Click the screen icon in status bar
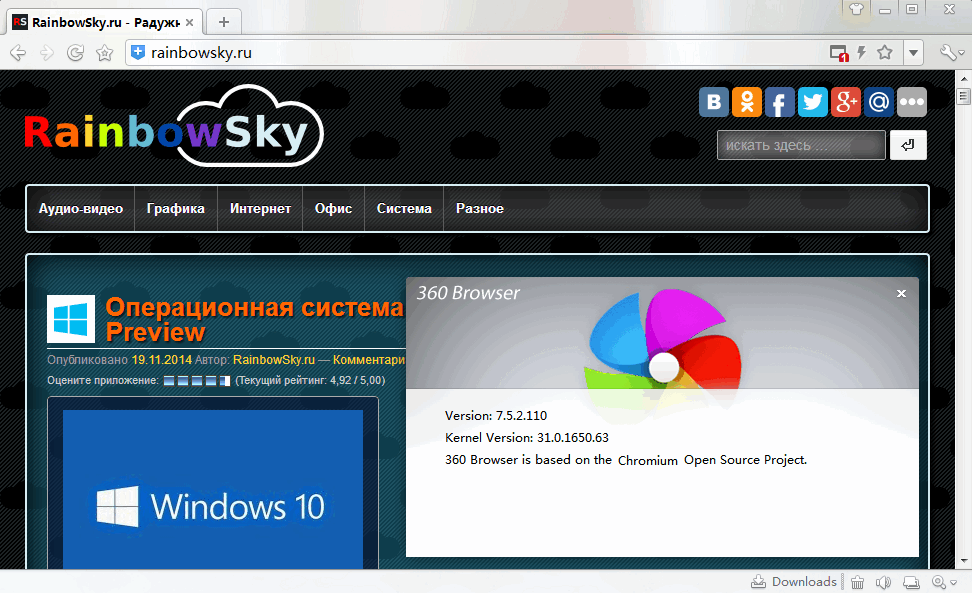972x593 pixels. (911, 582)
